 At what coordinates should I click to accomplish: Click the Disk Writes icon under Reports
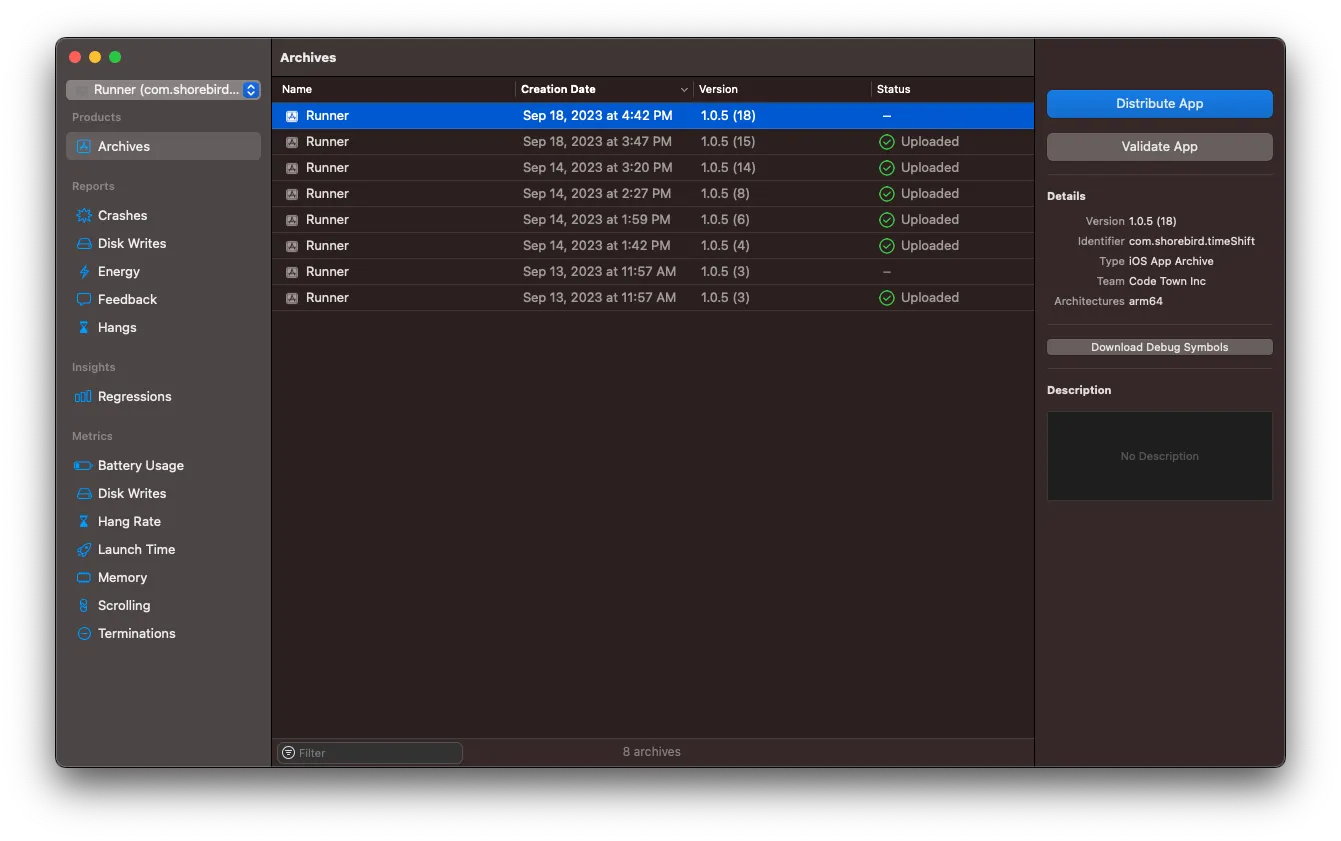point(84,243)
